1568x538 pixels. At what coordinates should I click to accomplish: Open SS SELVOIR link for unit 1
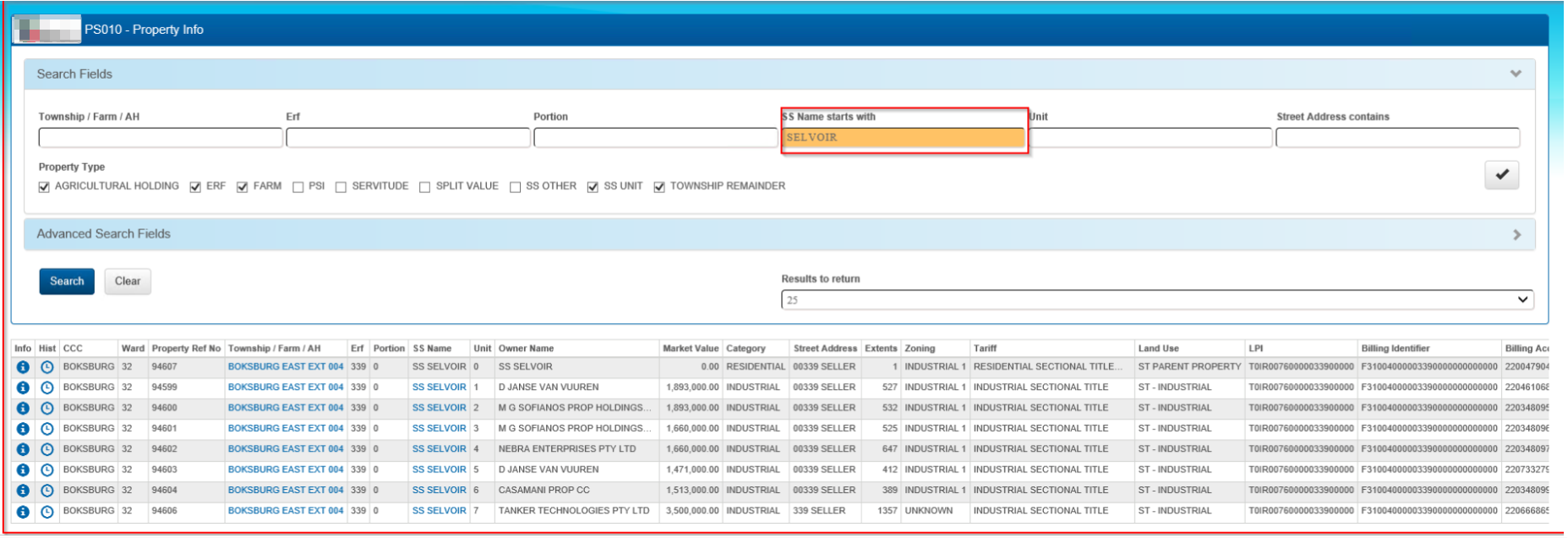[439, 387]
